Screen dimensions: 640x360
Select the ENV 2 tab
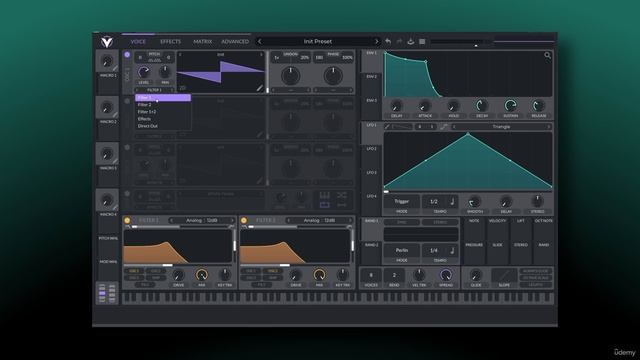(371, 85)
